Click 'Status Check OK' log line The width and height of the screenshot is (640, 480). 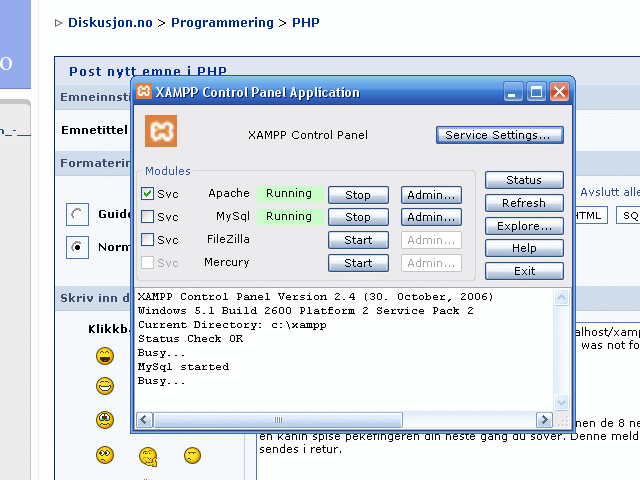click(190, 339)
